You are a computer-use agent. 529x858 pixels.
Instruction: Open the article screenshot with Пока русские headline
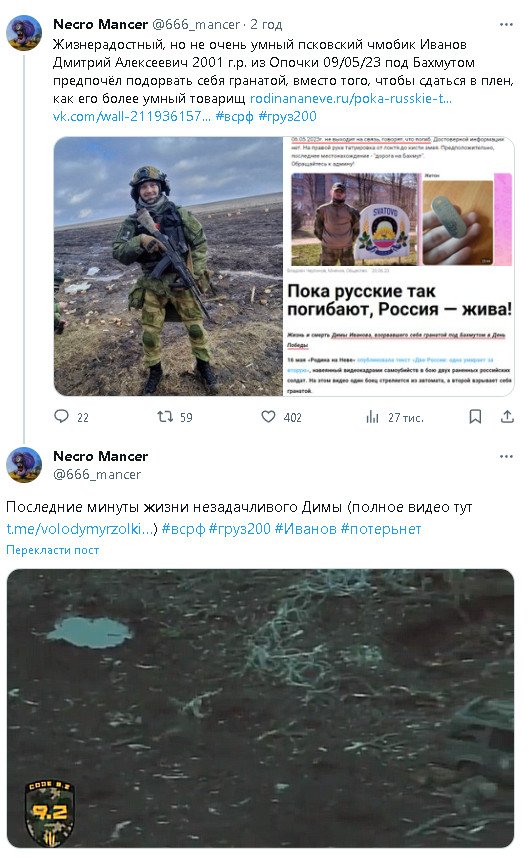tap(399, 266)
